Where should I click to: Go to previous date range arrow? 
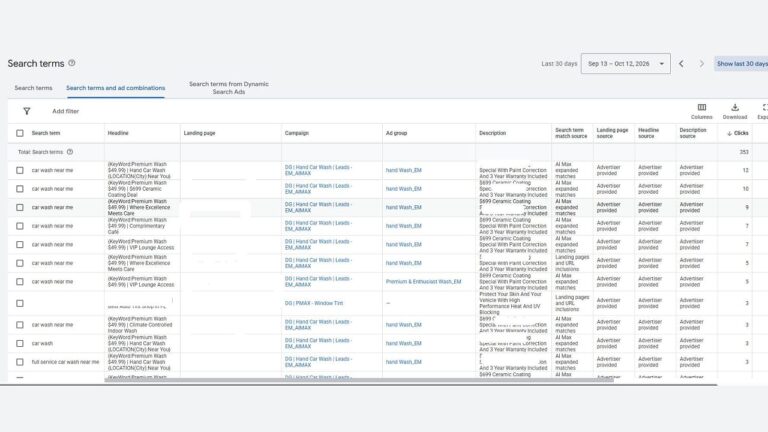[681, 64]
